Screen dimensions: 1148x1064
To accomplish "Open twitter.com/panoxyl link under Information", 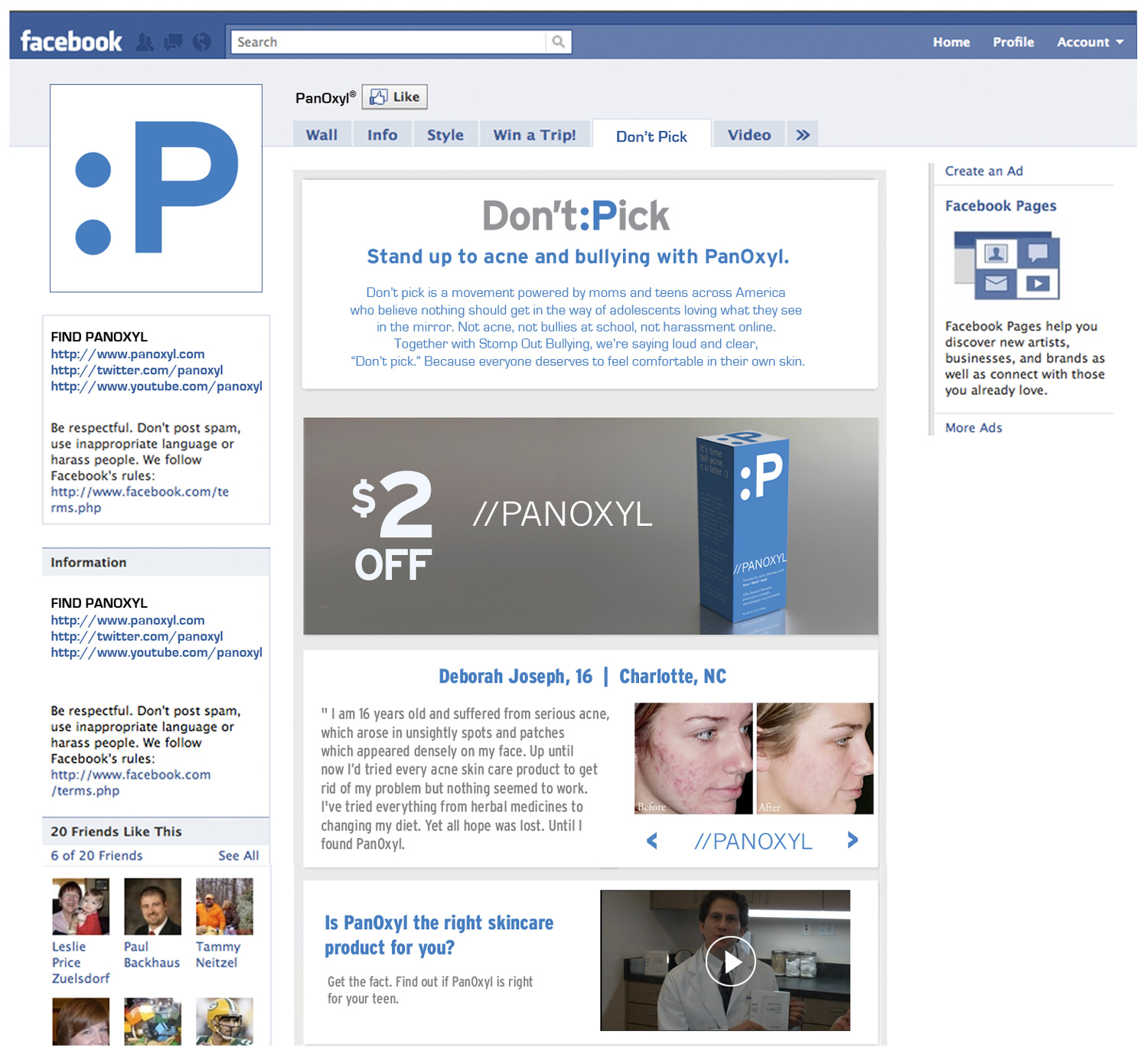I will coord(137,637).
